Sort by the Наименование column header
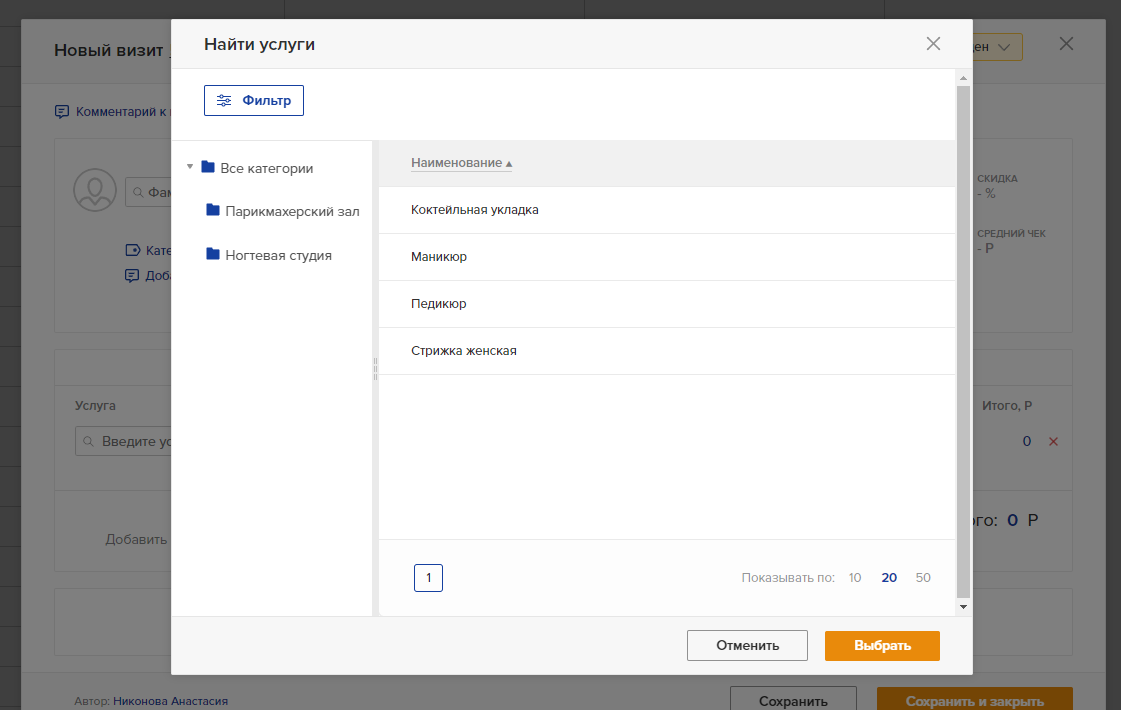This screenshot has height=710, width=1121. 461,163
